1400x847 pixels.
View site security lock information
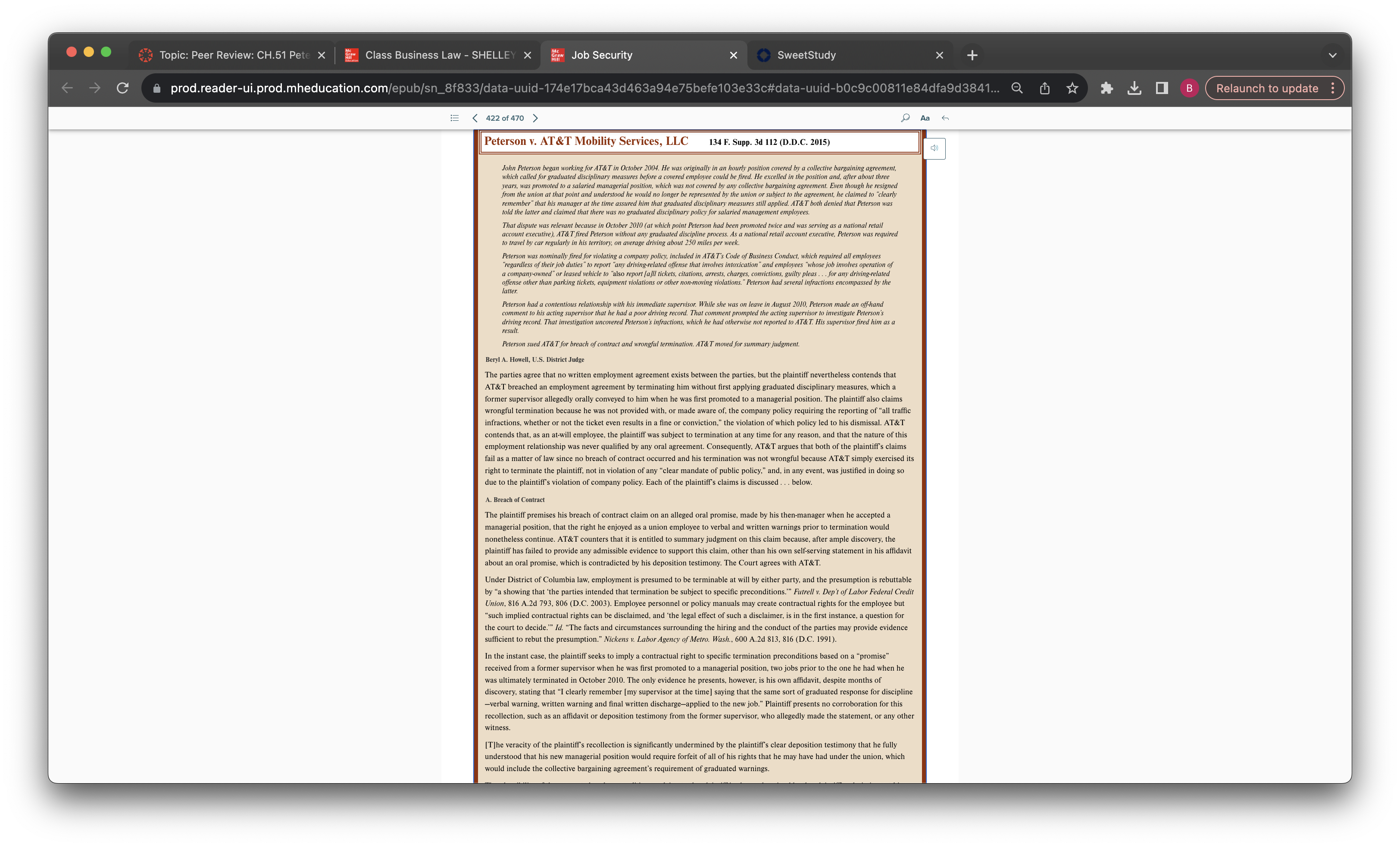click(157, 89)
